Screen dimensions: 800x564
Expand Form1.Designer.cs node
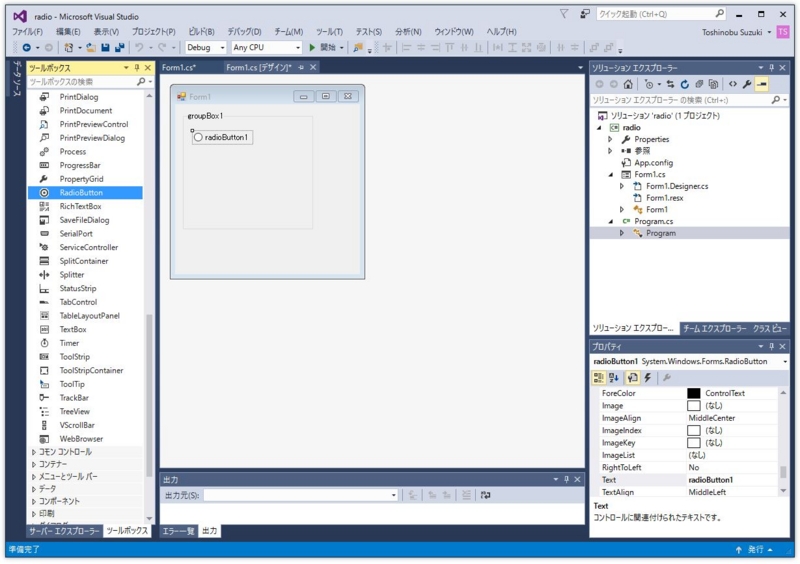coord(621,186)
